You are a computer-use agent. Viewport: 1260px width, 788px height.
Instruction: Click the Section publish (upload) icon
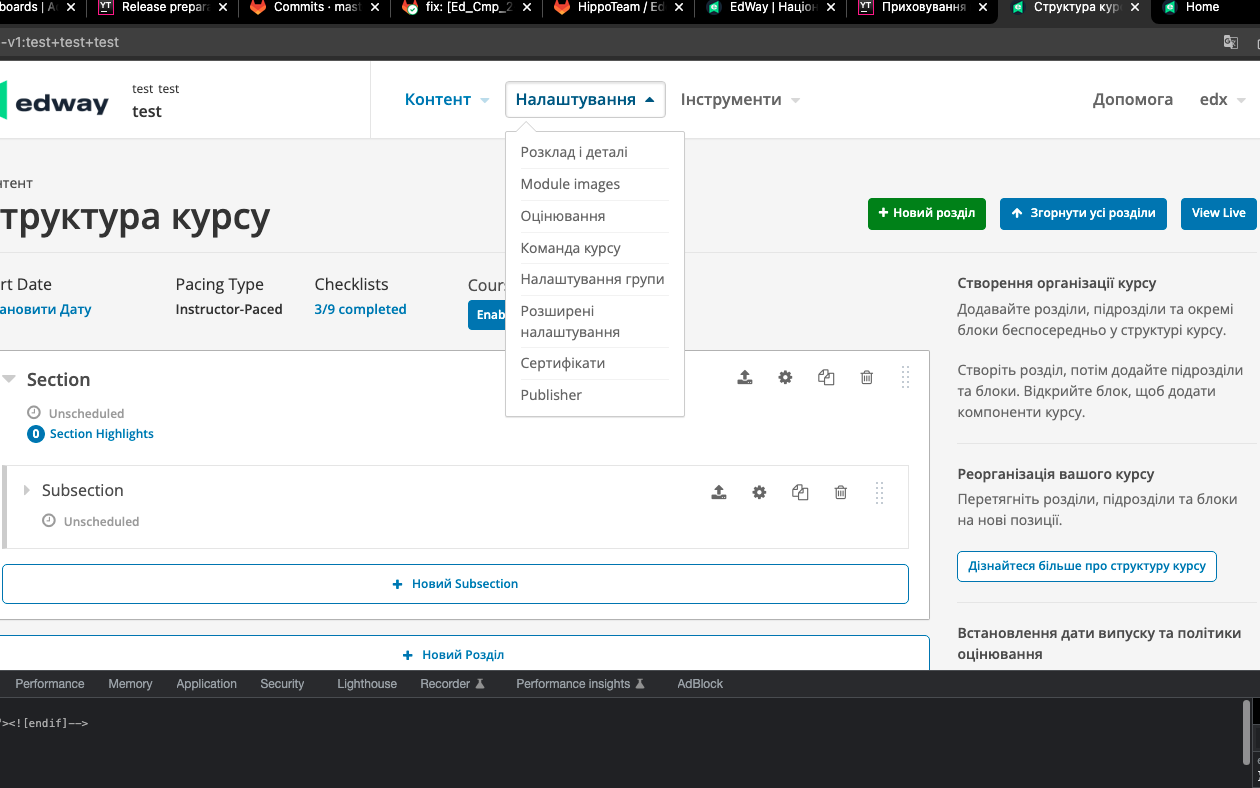click(745, 378)
